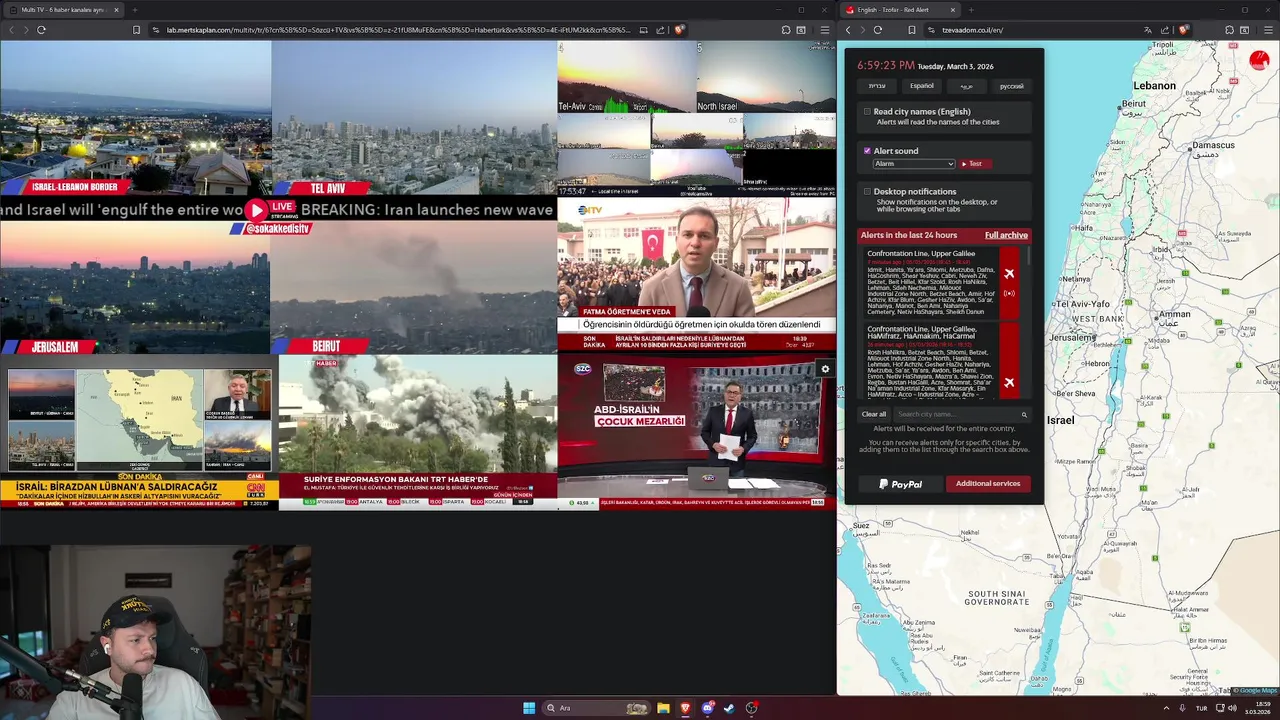Open site settings icon for lab.mertskaplan.com

[156, 30]
